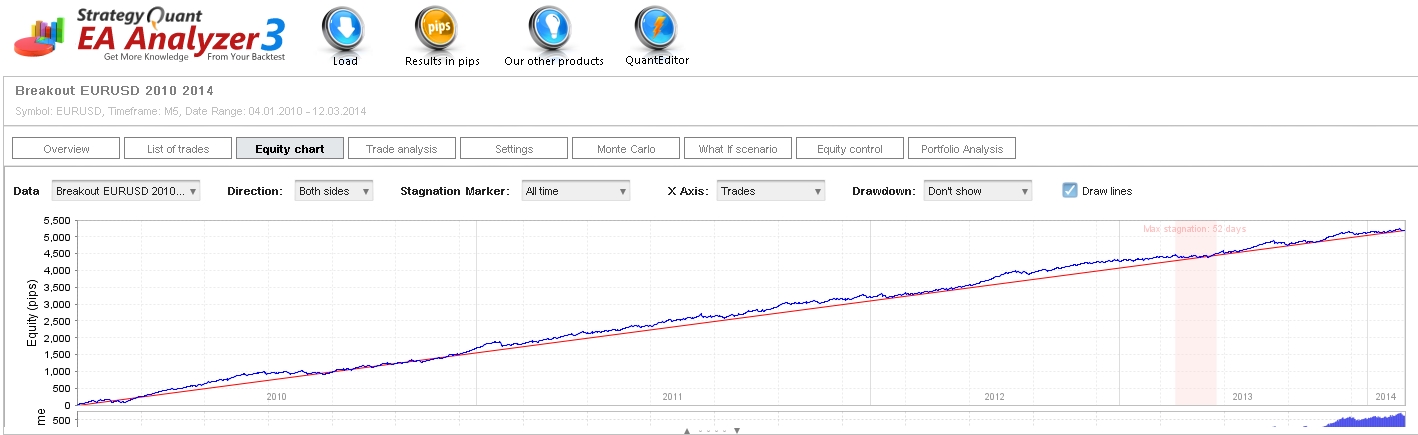Click the Symbol EURUSD Timeframe M5 info line
Viewport: 1418px width, 435px height.
tap(191, 111)
